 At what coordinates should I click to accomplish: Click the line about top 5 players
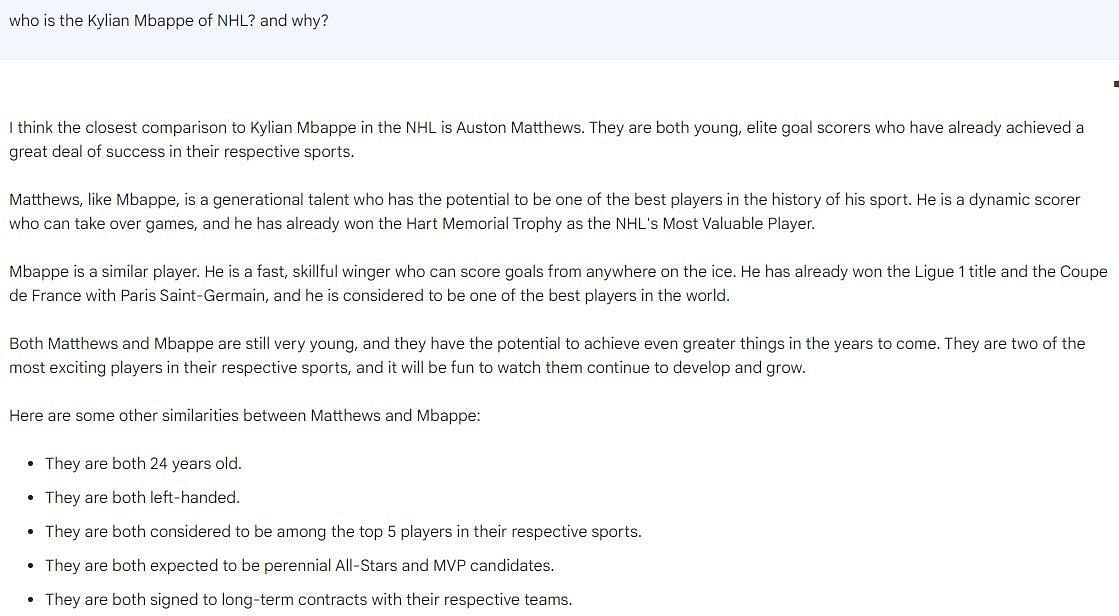click(x=343, y=532)
